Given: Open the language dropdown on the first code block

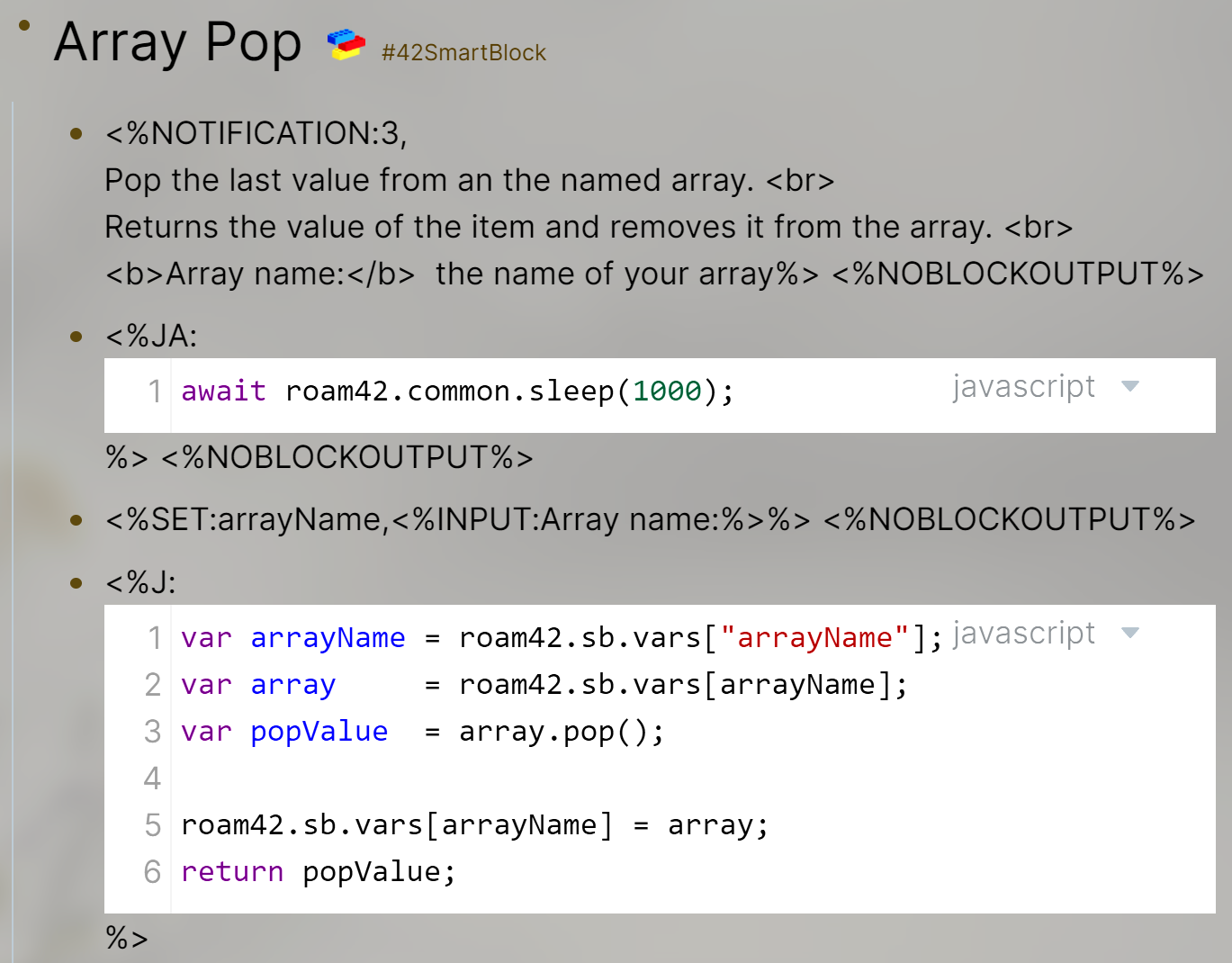Looking at the screenshot, I should click(x=1130, y=387).
